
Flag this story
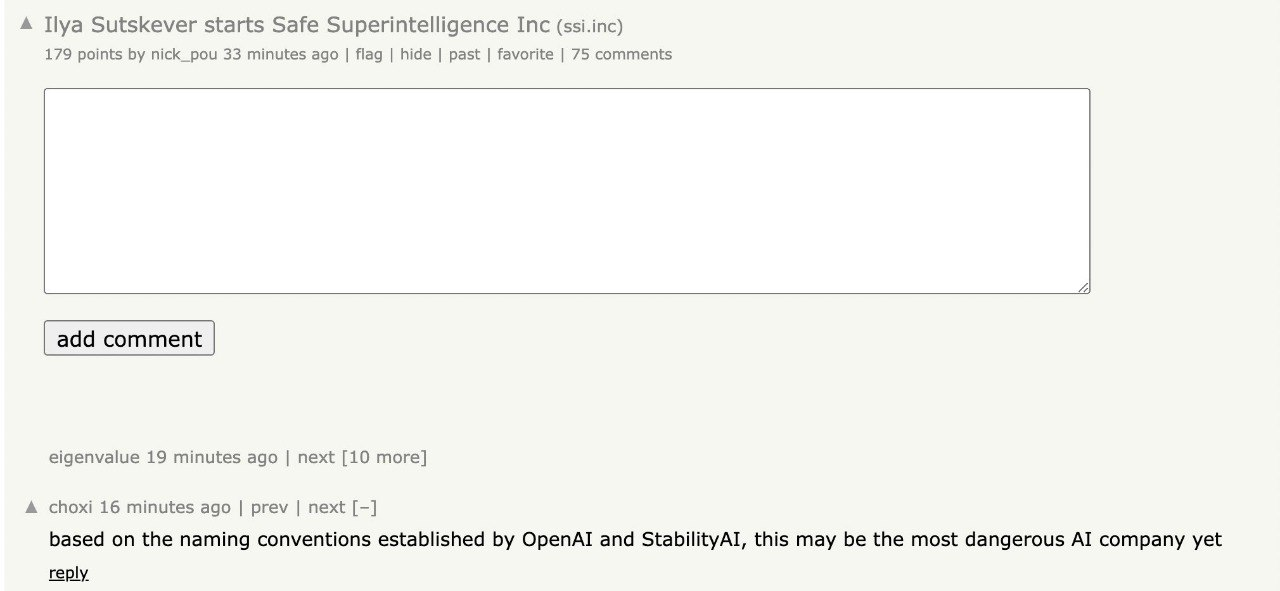pyautogui.click(x=369, y=54)
